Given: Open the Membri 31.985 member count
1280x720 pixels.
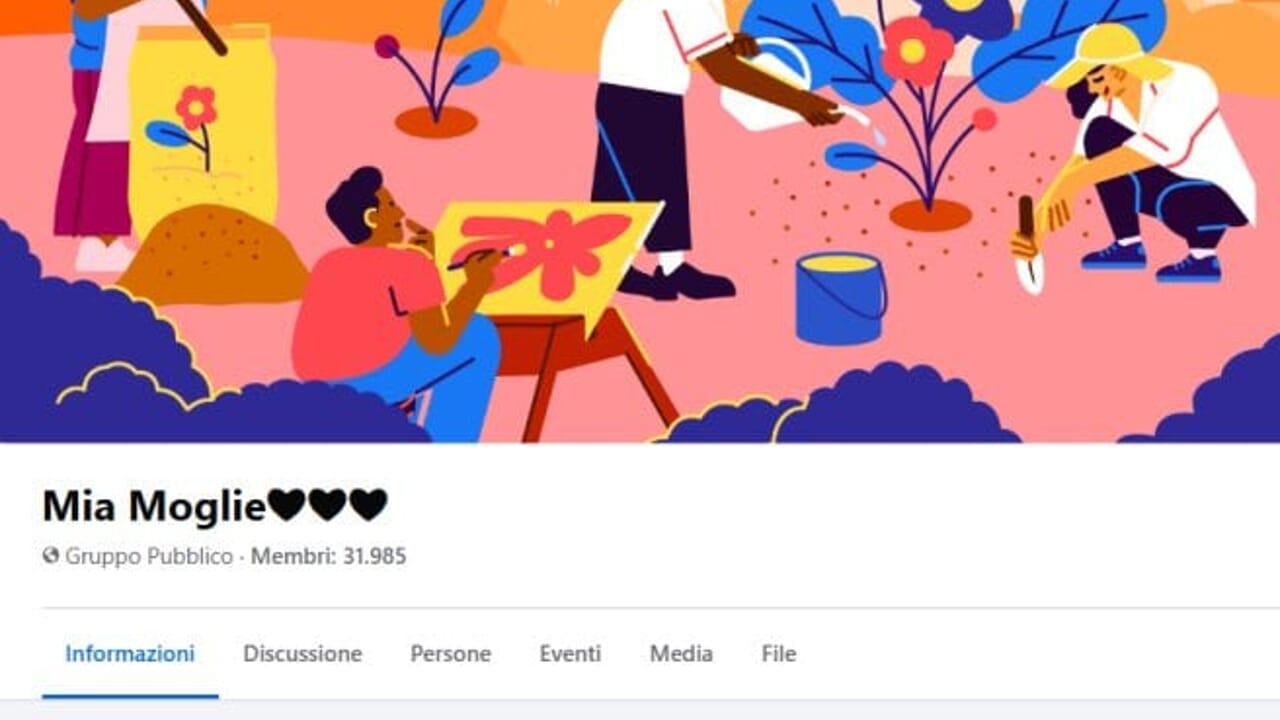Looking at the screenshot, I should 328,556.
